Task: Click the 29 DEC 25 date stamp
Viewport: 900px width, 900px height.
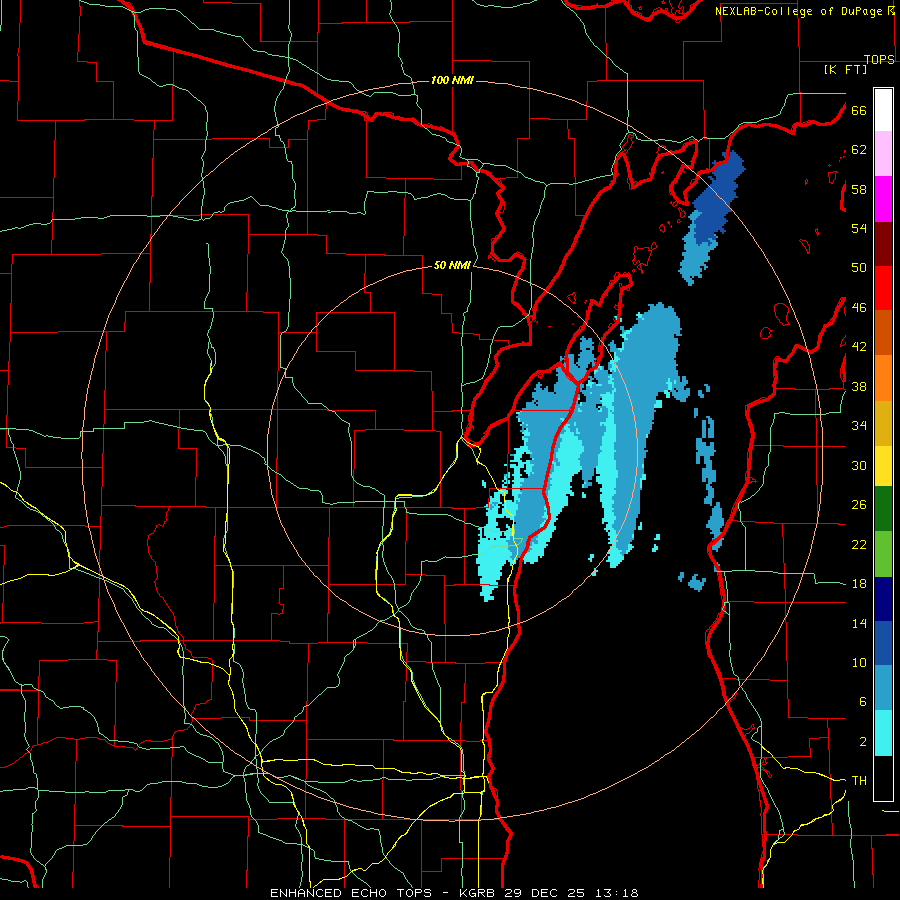Action: 545,893
